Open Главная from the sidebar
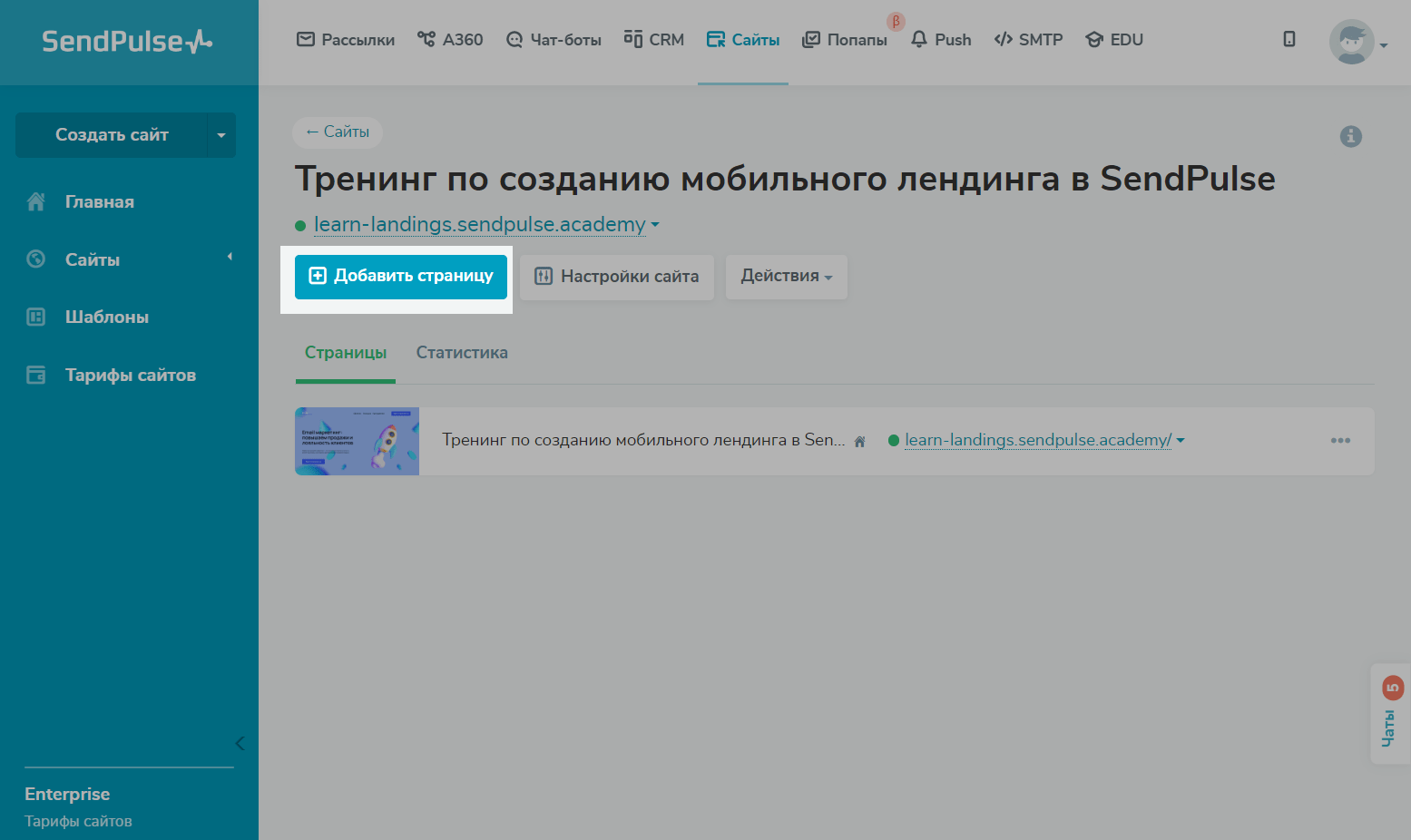This screenshot has width=1411, height=840. pos(99,202)
